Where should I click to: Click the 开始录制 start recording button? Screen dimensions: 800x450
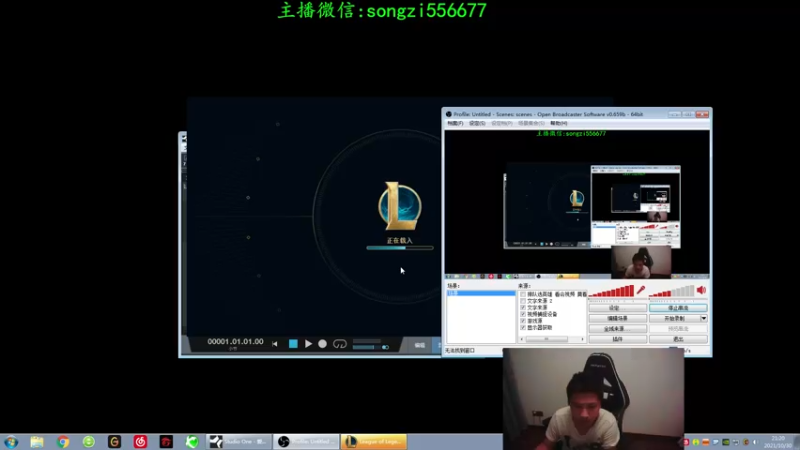(674, 318)
